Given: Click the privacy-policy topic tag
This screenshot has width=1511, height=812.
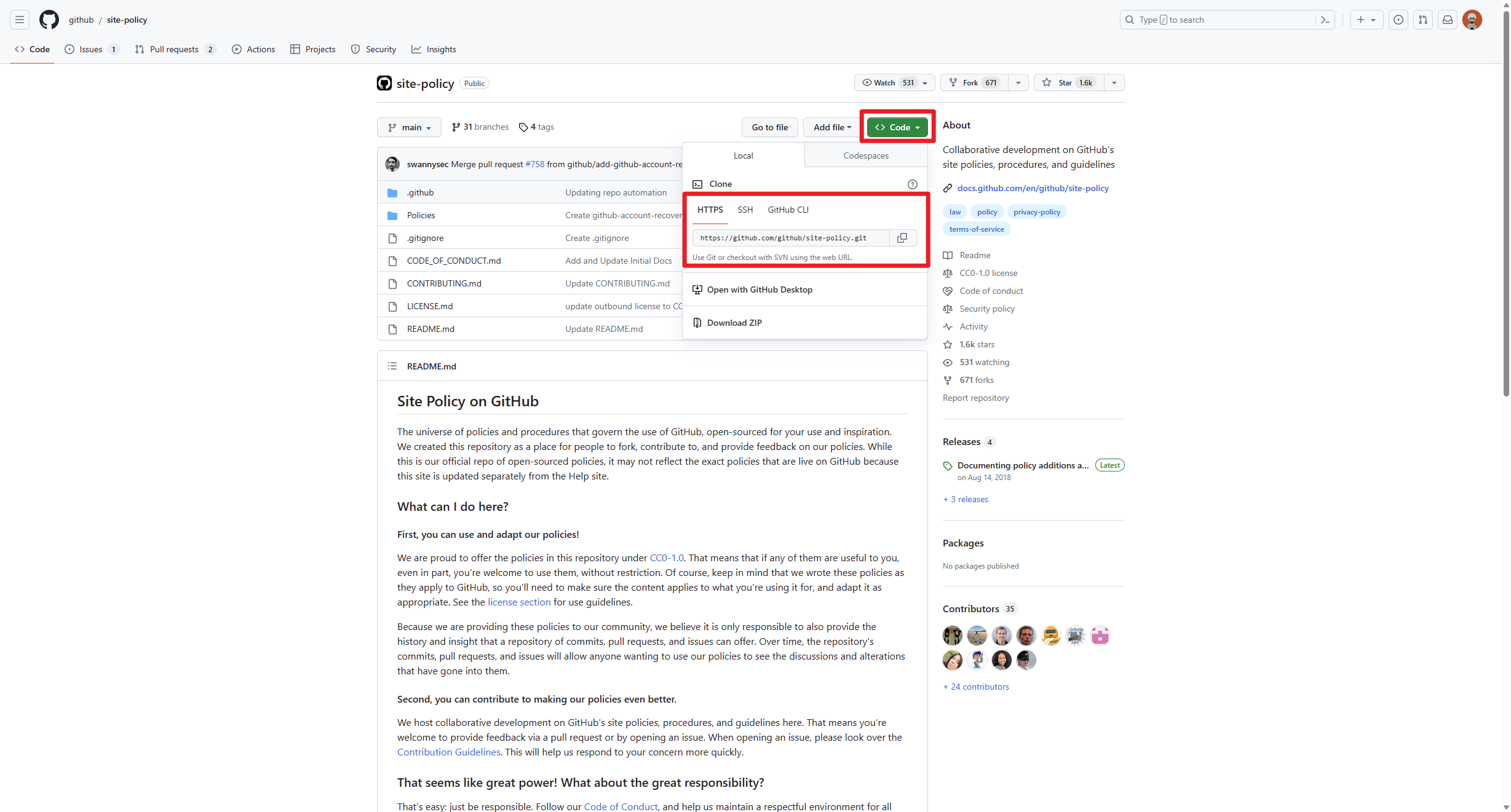Looking at the screenshot, I should tap(1037, 212).
